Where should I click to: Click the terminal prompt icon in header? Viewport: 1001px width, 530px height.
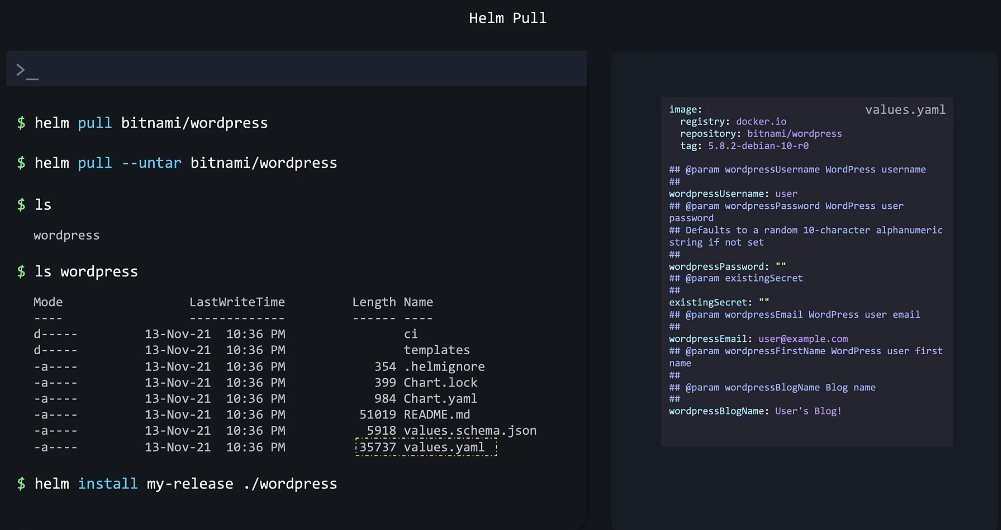27,70
